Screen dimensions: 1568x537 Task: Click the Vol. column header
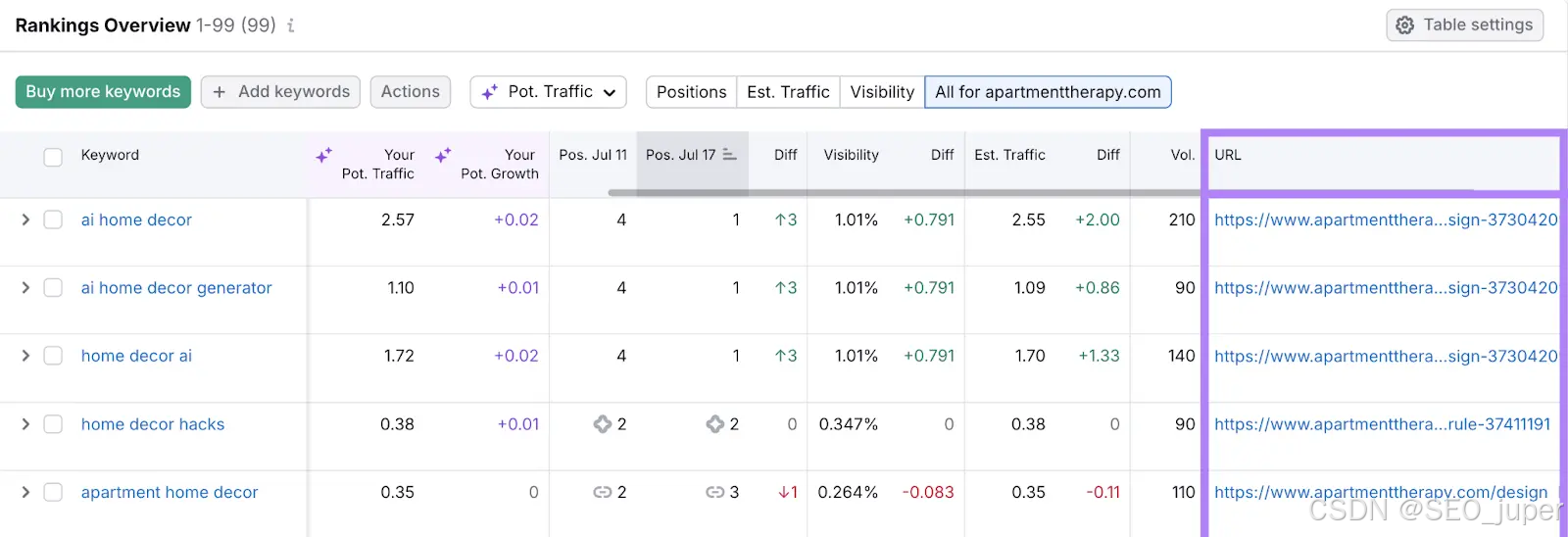(1183, 155)
